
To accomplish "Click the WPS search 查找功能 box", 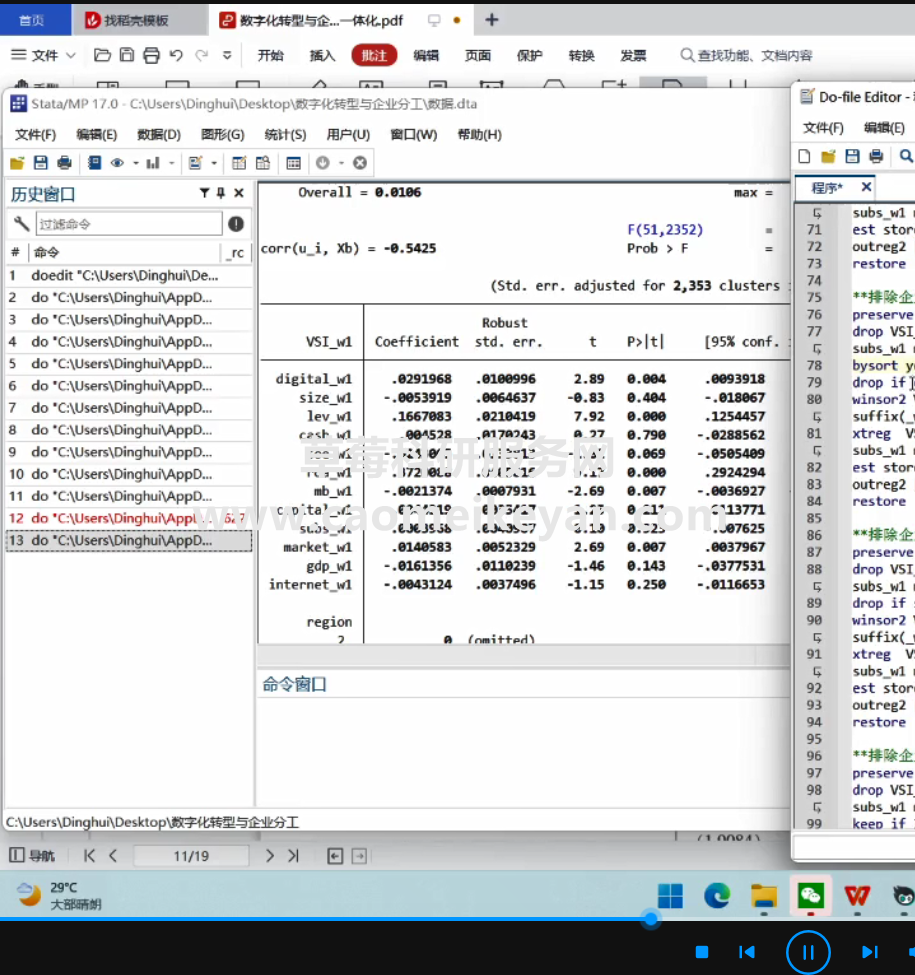I will pos(747,55).
